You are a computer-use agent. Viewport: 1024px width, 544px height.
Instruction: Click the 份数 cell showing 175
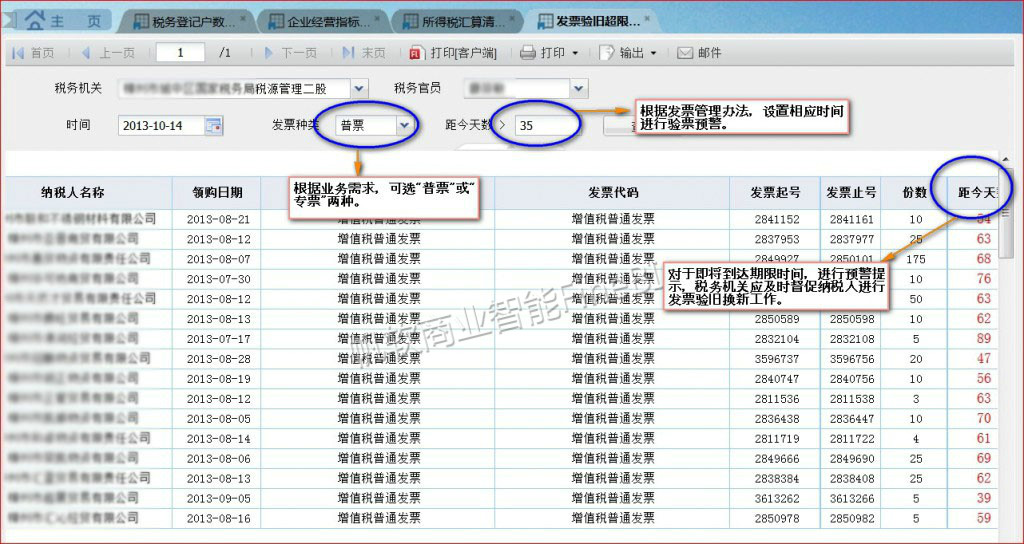pos(916,259)
